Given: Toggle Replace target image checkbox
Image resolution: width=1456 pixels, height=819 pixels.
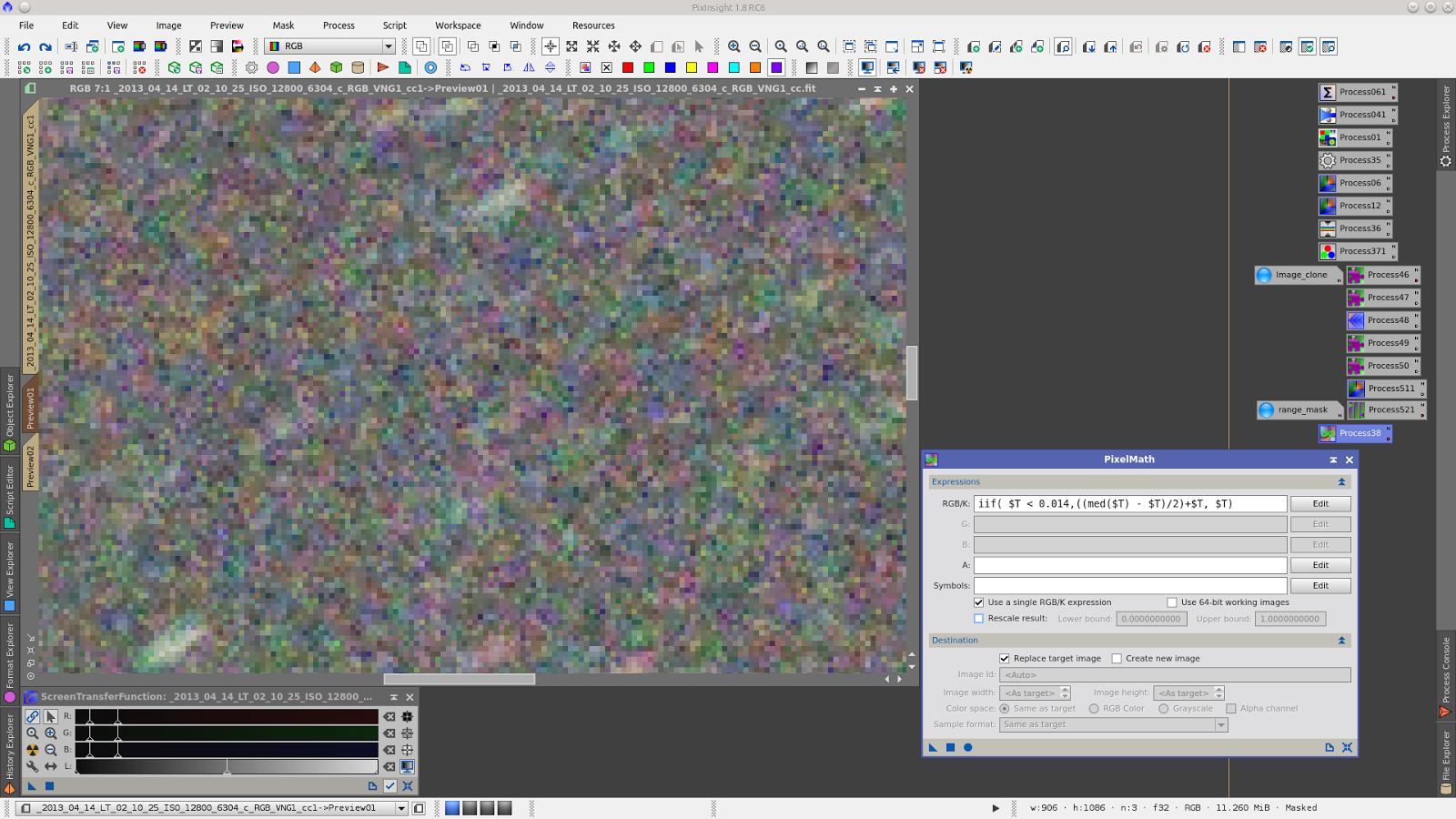Looking at the screenshot, I should point(1005,659).
